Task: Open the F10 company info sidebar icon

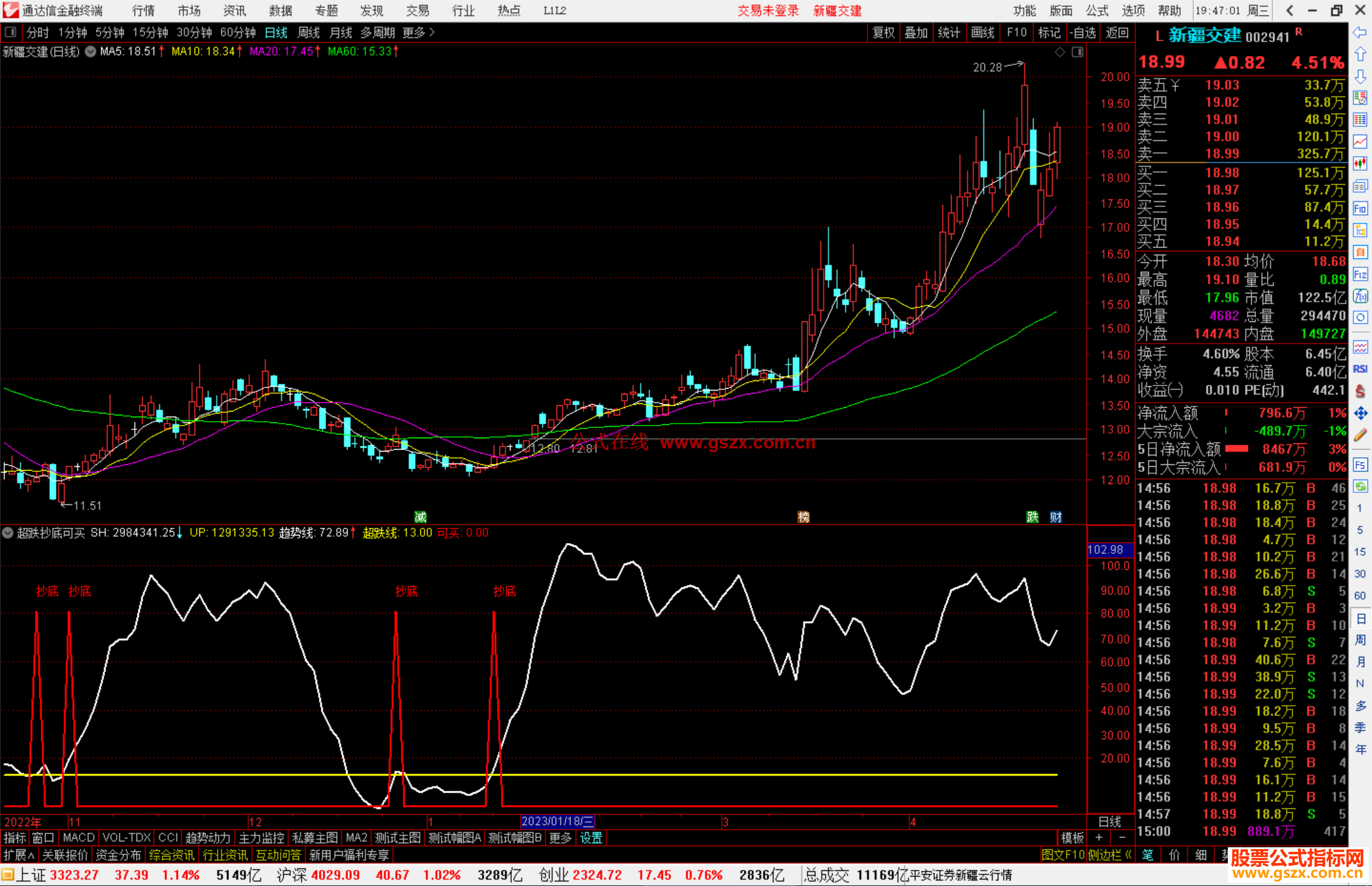Action: coord(1360,208)
